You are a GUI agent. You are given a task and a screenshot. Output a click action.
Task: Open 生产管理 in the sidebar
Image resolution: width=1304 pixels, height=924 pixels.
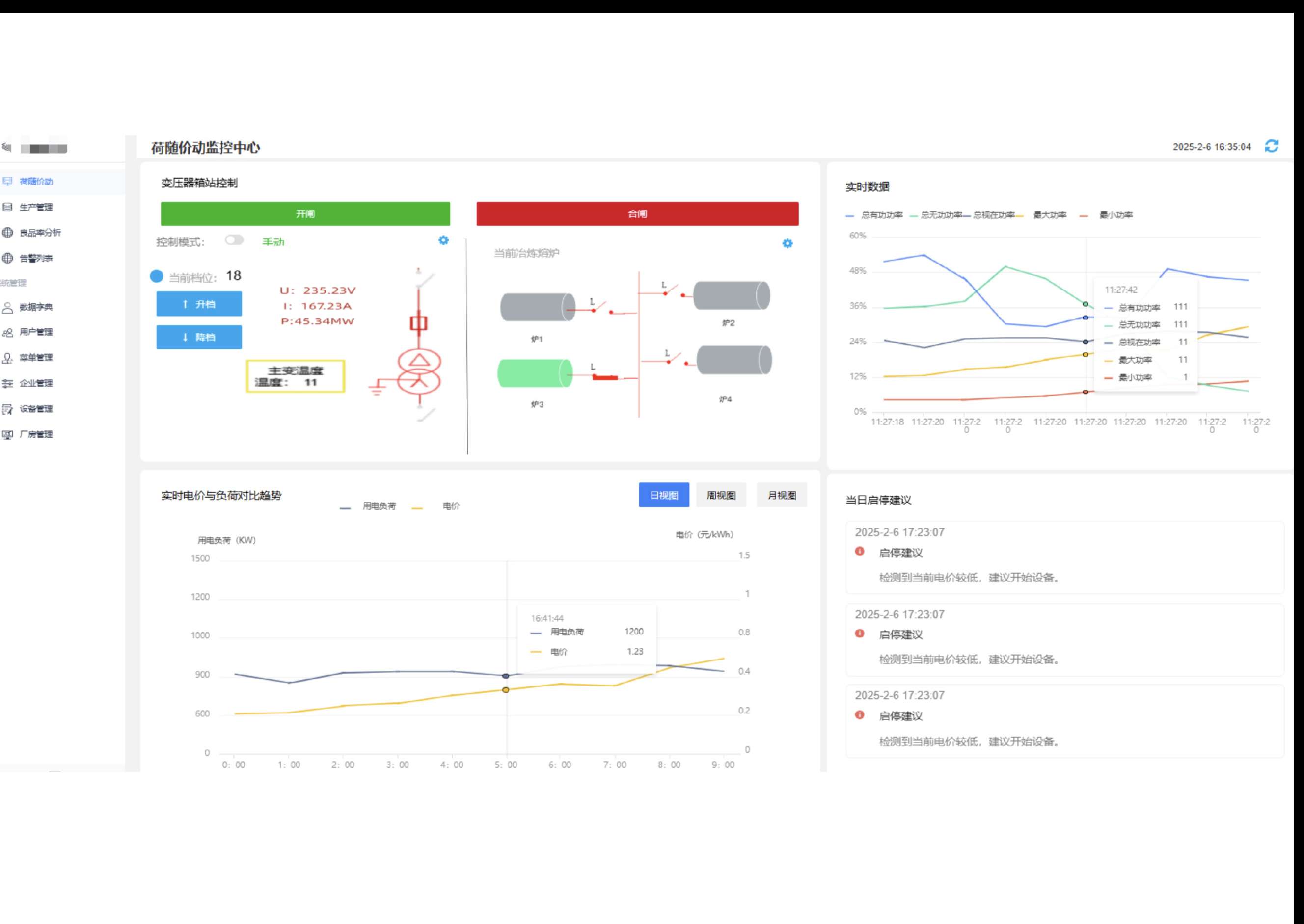[x=36, y=207]
